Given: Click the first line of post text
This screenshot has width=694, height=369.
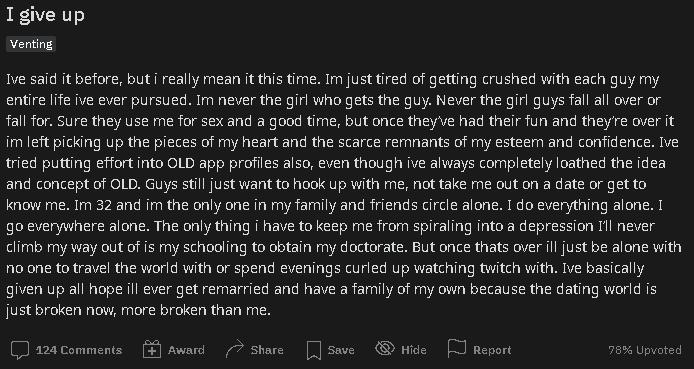Looking at the screenshot, I should 333,80.
